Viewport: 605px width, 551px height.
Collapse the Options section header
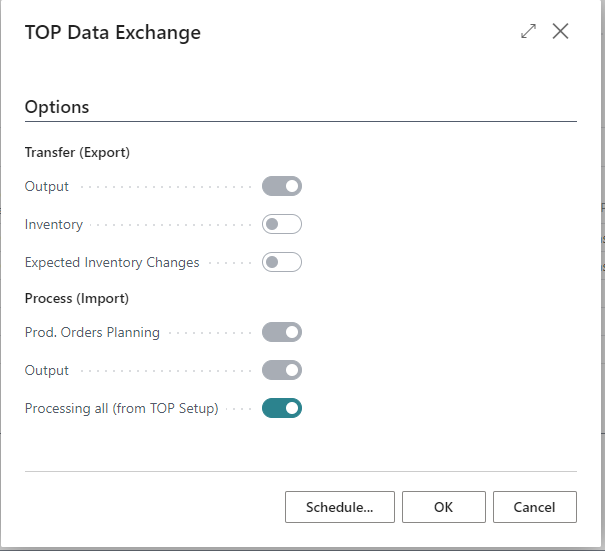(57, 107)
